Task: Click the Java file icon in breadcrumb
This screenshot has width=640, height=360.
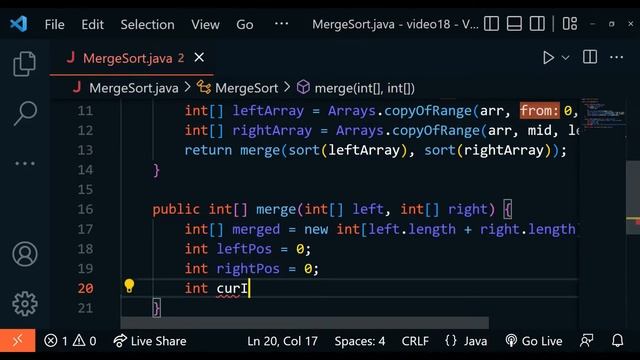Action: click(77, 87)
